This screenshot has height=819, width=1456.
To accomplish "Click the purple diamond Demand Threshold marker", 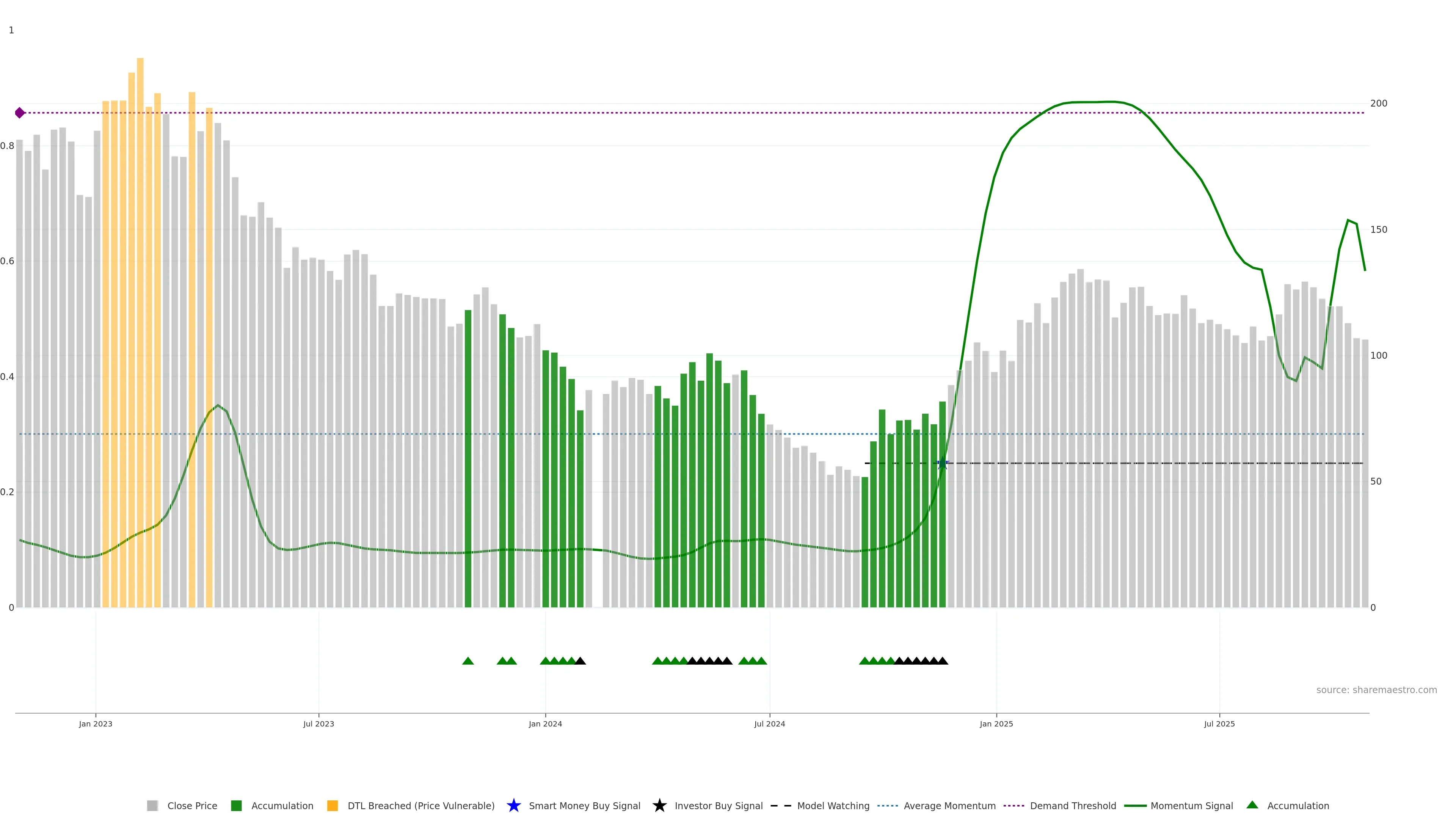I will (20, 113).
